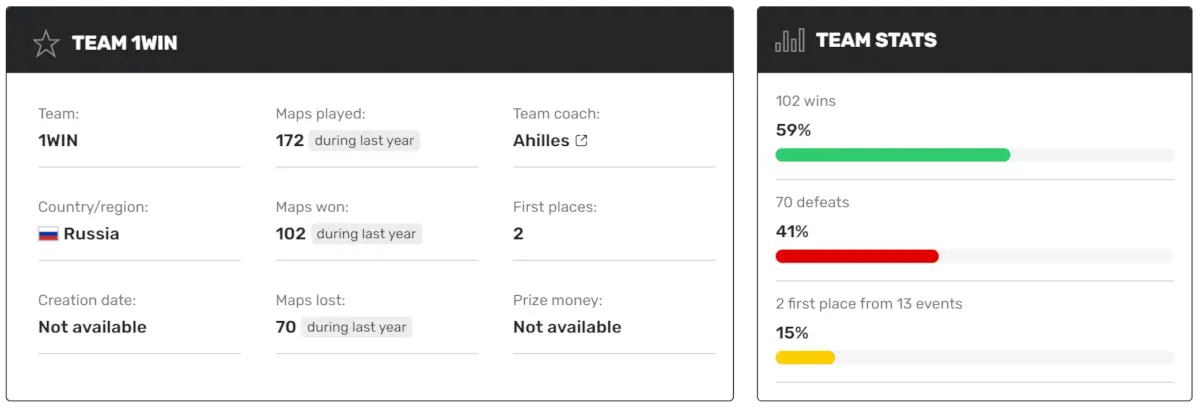Click the Prize money 'Not available' value

[x=567, y=327]
